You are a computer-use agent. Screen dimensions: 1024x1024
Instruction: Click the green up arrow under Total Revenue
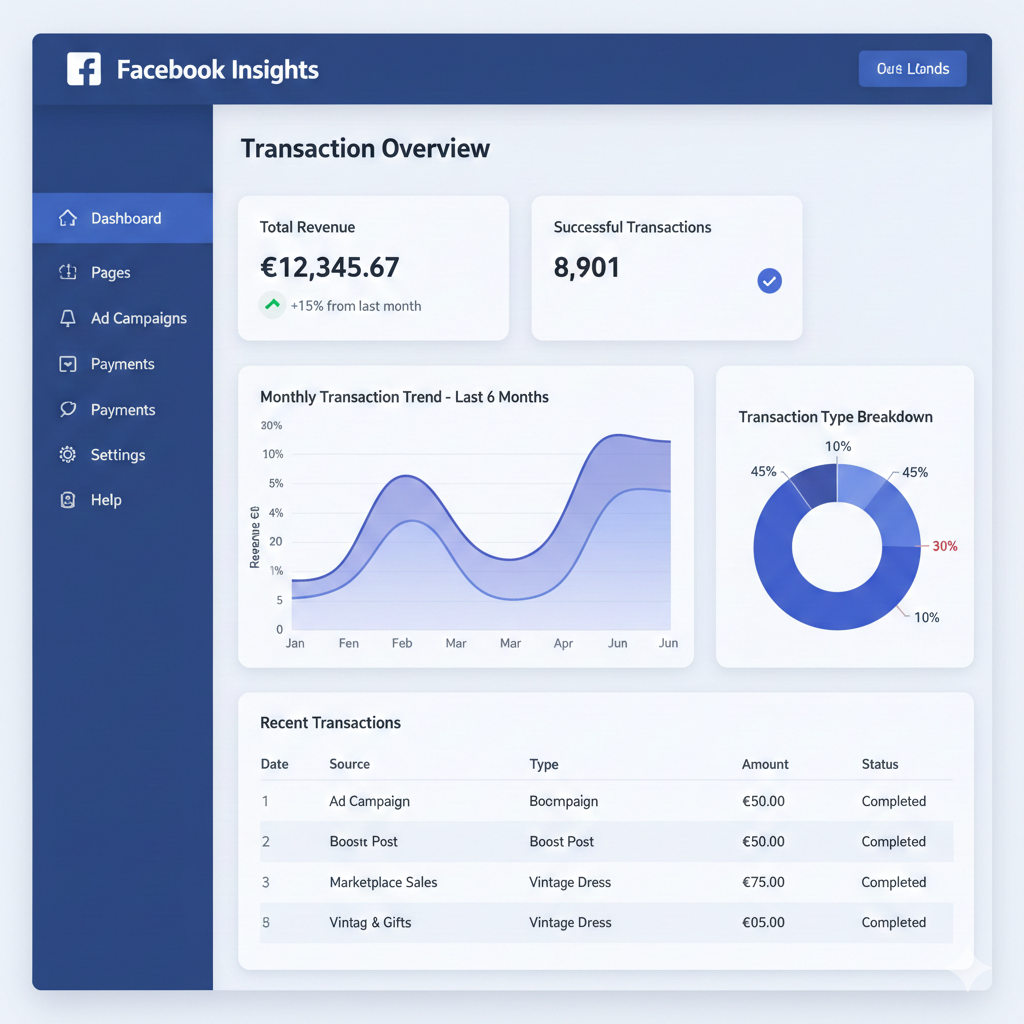coord(272,305)
